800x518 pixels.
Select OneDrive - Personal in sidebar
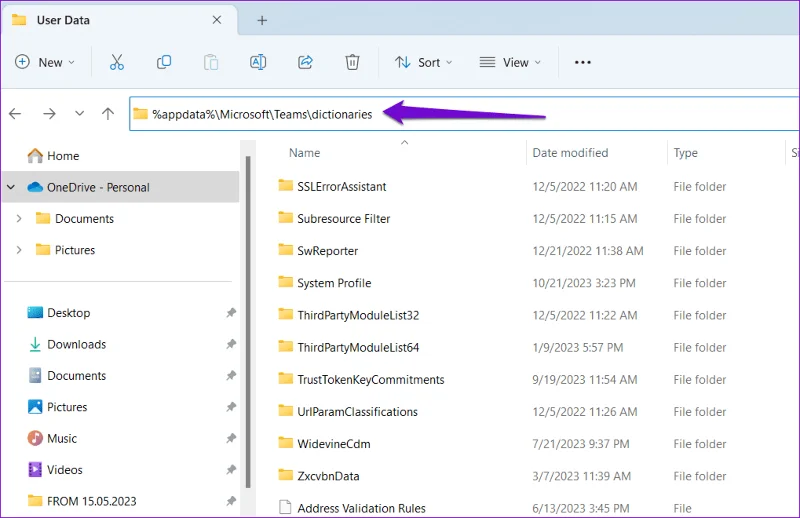(x=120, y=187)
